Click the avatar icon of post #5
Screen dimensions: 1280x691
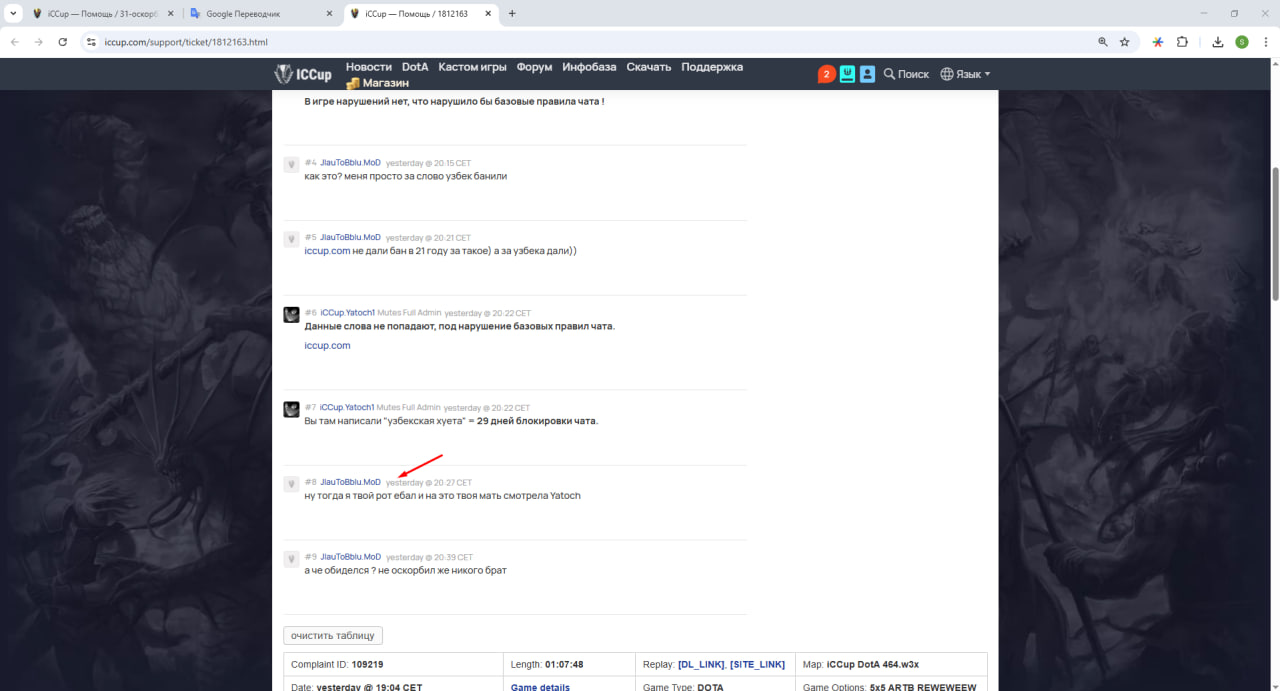pyautogui.click(x=291, y=239)
